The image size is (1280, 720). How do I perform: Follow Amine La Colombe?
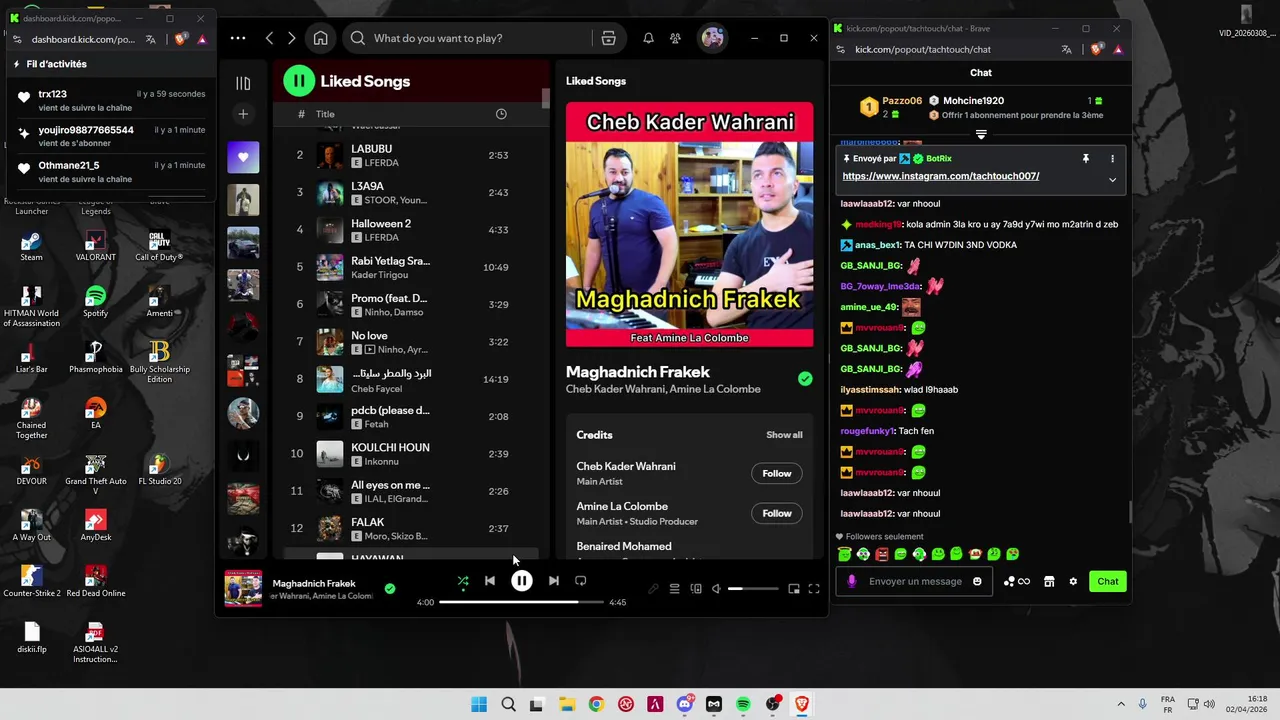pyautogui.click(x=776, y=514)
